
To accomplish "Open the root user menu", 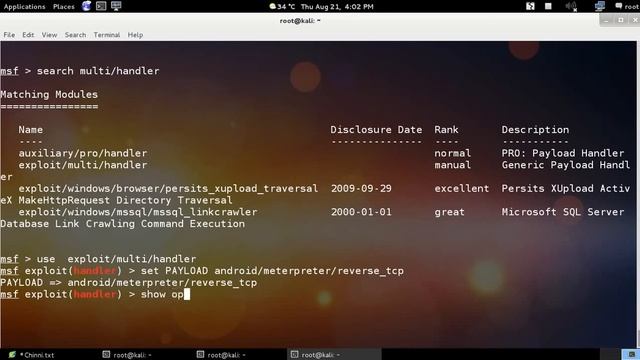I will [627, 6].
